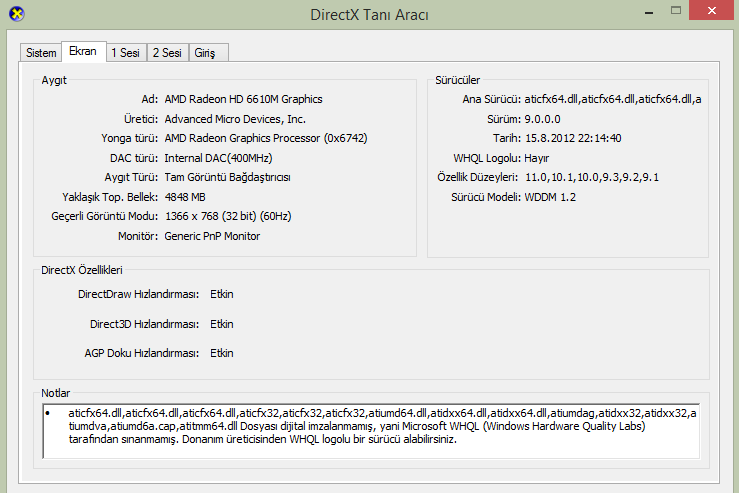Click the DAC türü label
The width and height of the screenshot is (739, 493).
click(134, 158)
